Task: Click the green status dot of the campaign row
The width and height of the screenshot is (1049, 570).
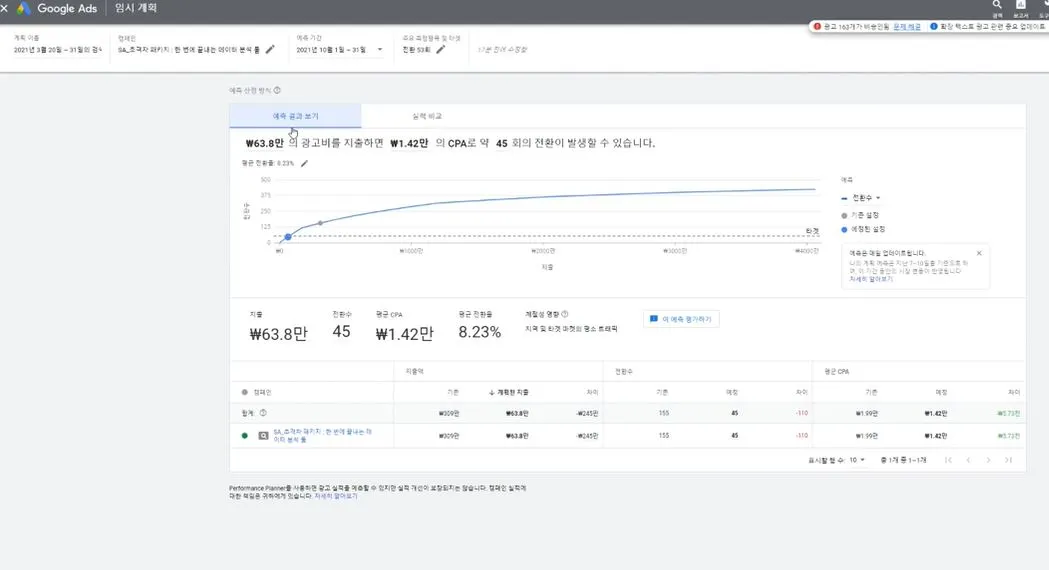Action: (x=245, y=436)
